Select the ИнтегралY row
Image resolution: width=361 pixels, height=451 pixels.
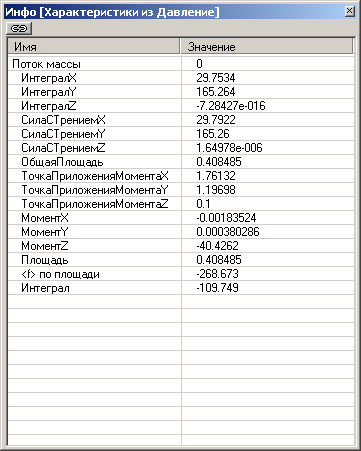coord(181,92)
